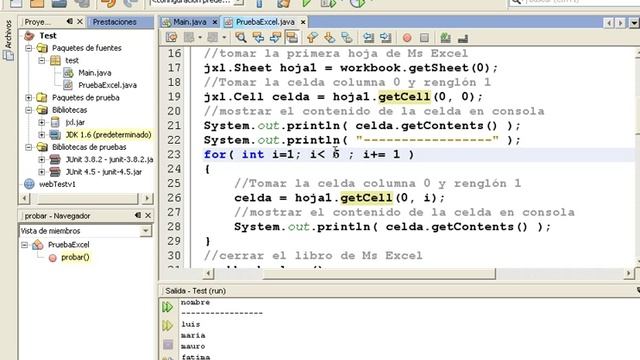This screenshot has height=360, width=640.
Task: Select the Salida - Test (run) tab
Action: [195, 291]
